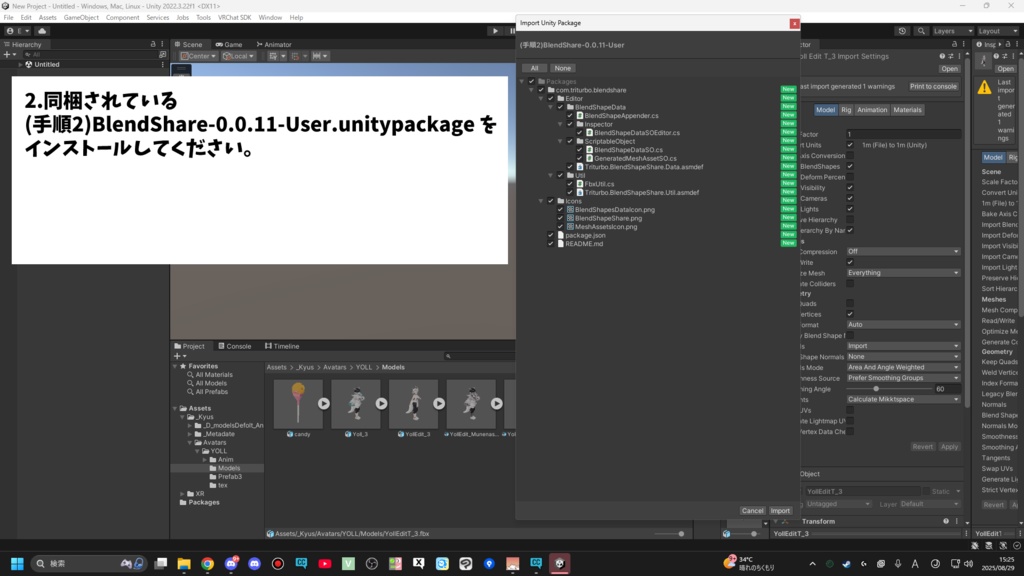Click the All selection button
This screenshot has width=1024, height=576.
[534, 68]
